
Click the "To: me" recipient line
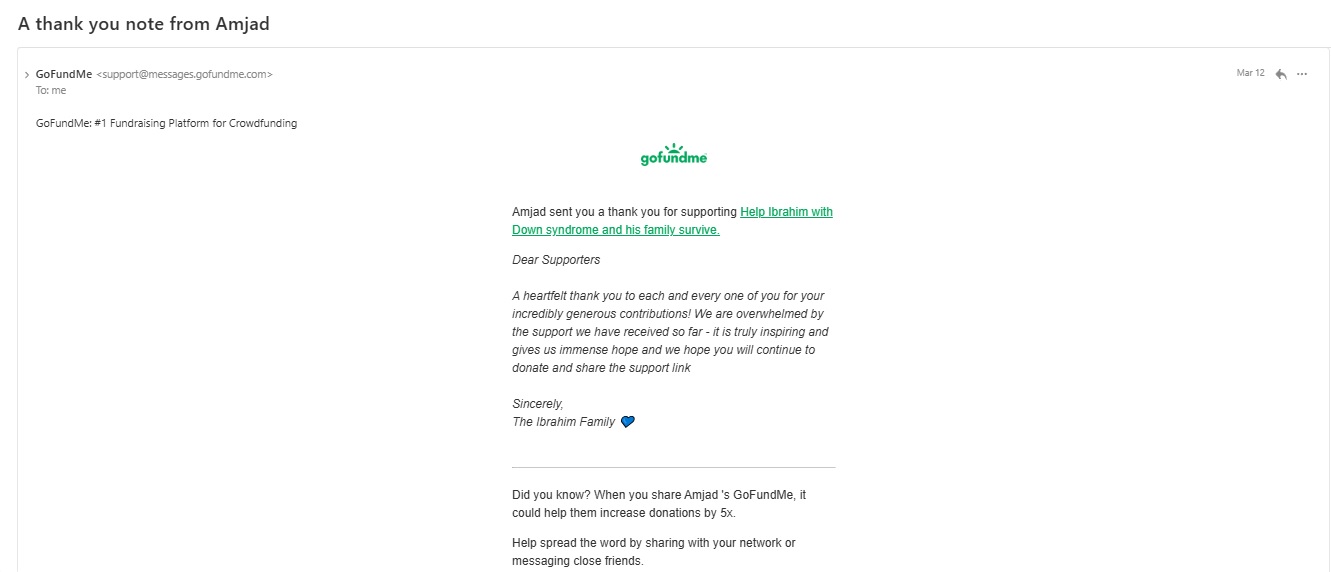pos(51,90)
